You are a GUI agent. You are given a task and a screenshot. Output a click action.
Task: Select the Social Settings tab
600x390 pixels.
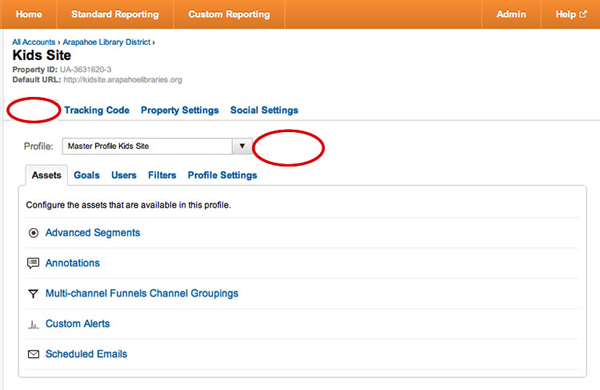[264, 110]
